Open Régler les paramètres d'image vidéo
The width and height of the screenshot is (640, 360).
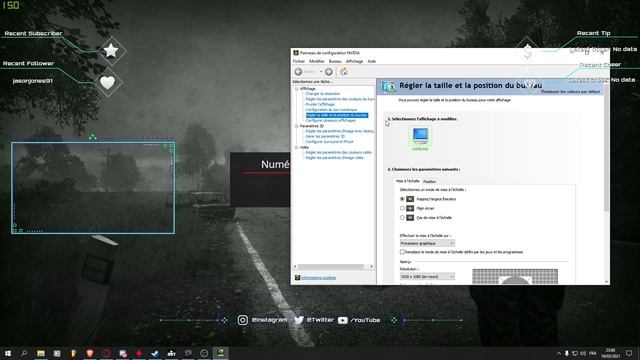[x=334, y=158]
